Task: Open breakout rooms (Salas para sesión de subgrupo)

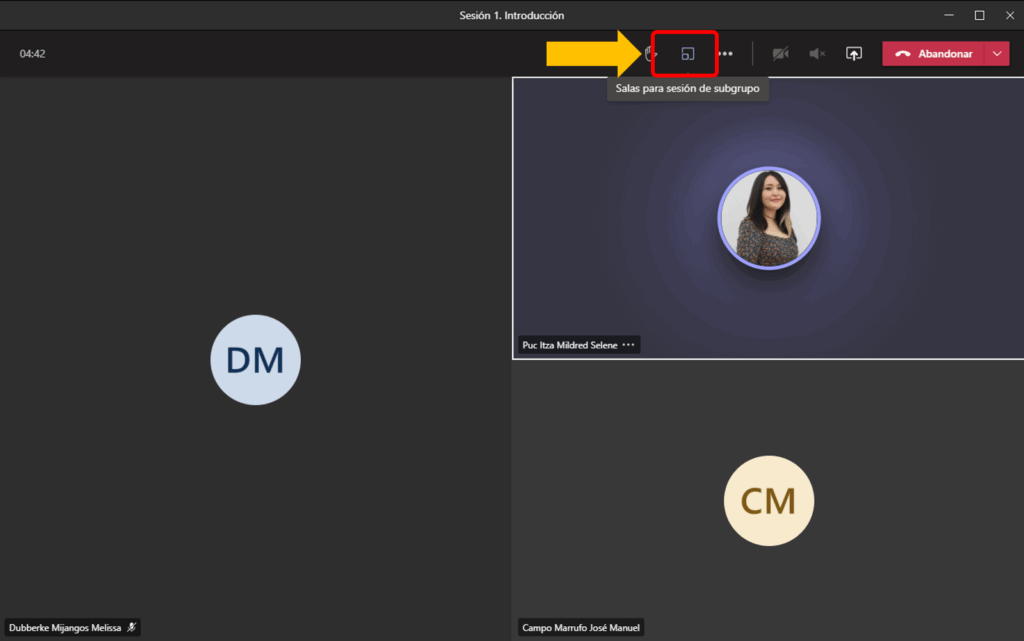Action: click(687, 54)
